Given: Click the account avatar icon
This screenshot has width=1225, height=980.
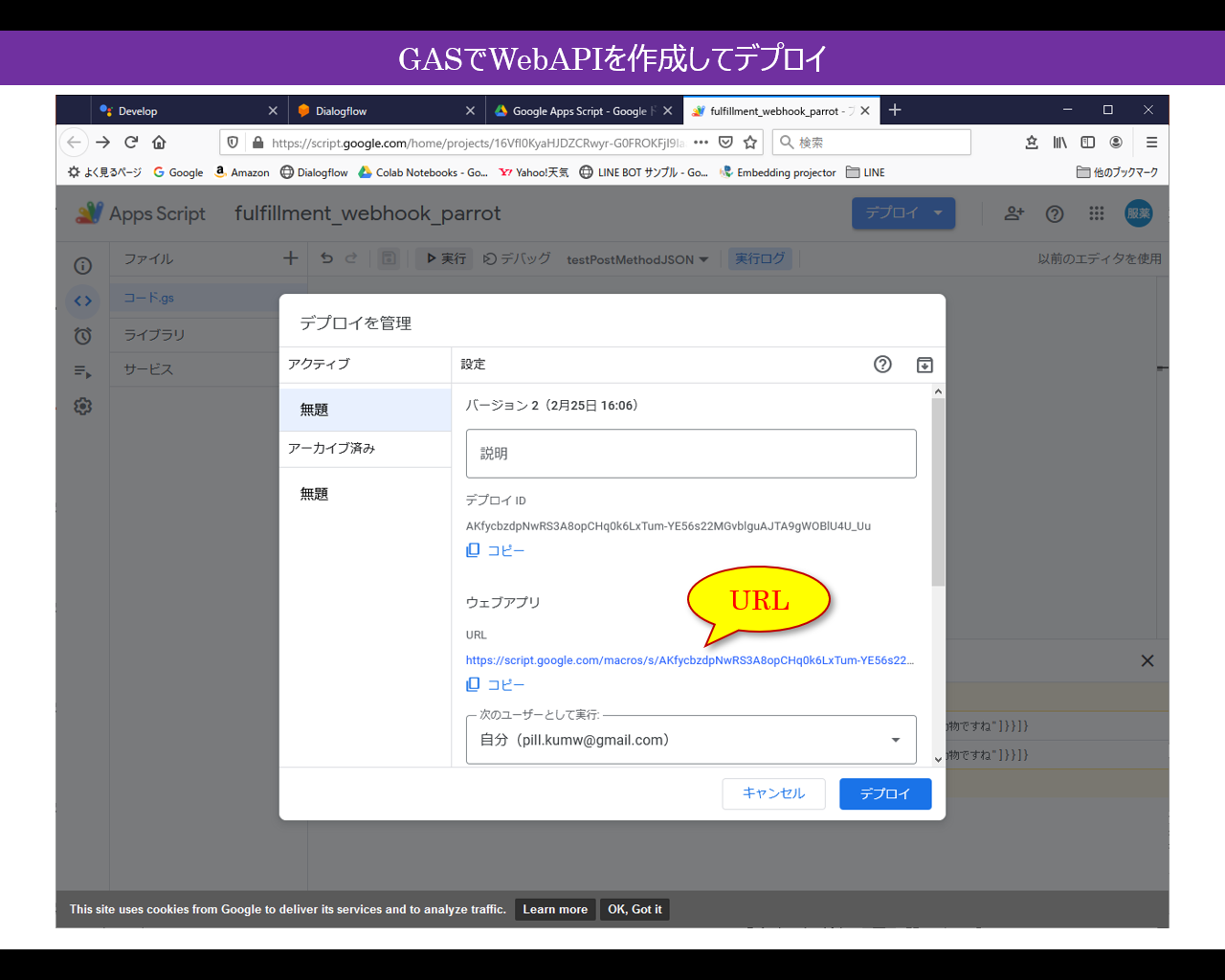Looking at the screenshot, I should [x=1139, y=213].
